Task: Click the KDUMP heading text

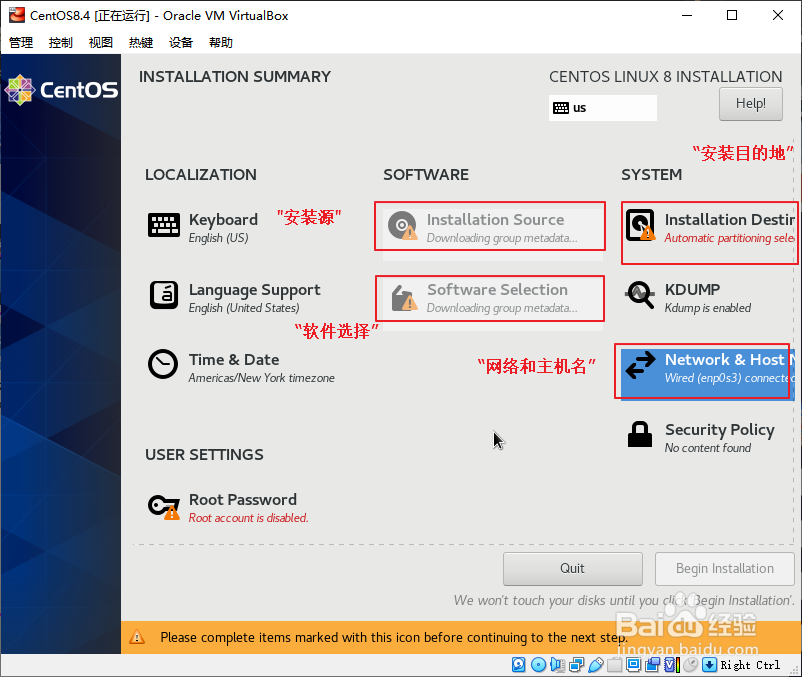Action: [x=692, y=290]
